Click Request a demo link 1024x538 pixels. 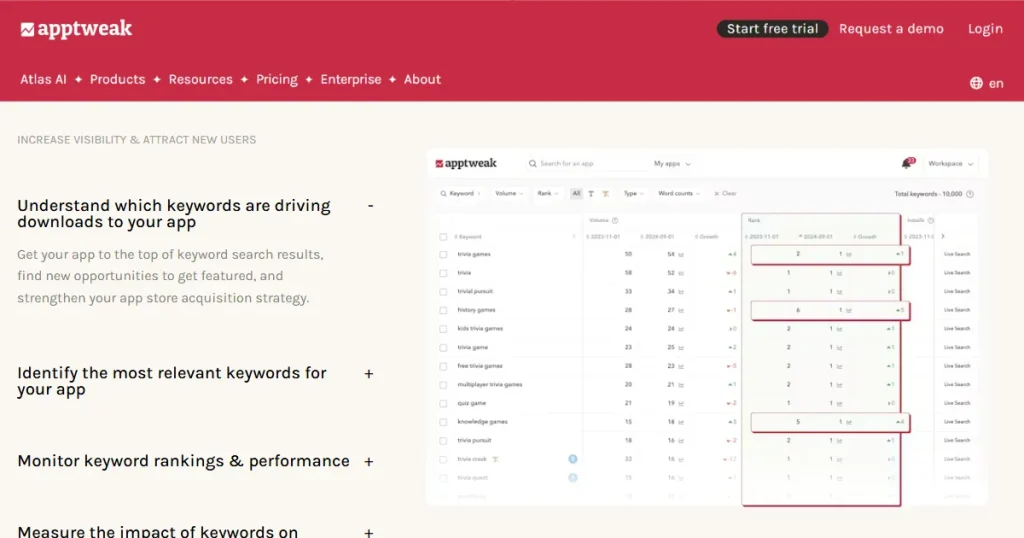[x=891, y=29]
